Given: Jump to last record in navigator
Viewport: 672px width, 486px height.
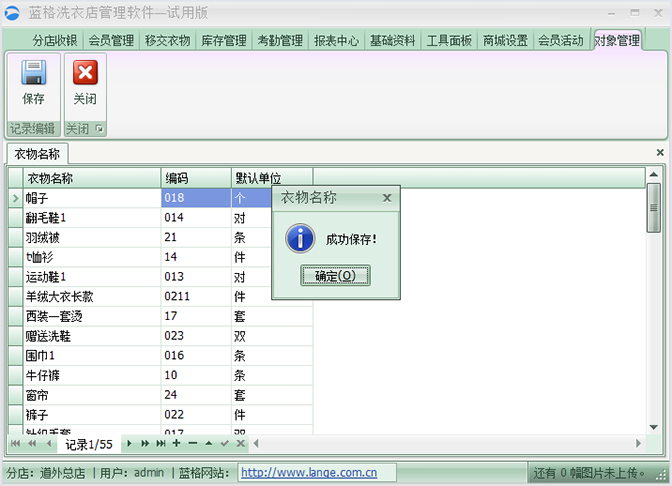Looking at the screenshot, I should pyautogui.click(x=160, y=443).
